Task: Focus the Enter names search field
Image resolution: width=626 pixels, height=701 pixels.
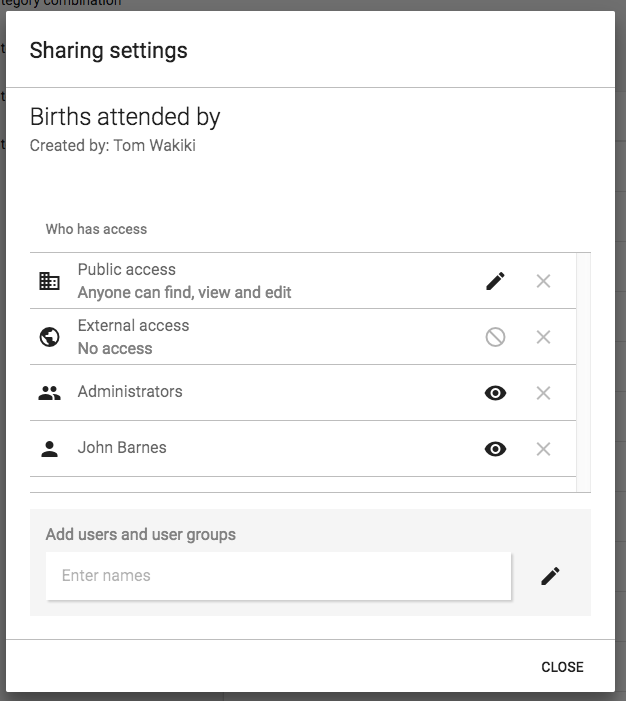Action: point(278,576)
